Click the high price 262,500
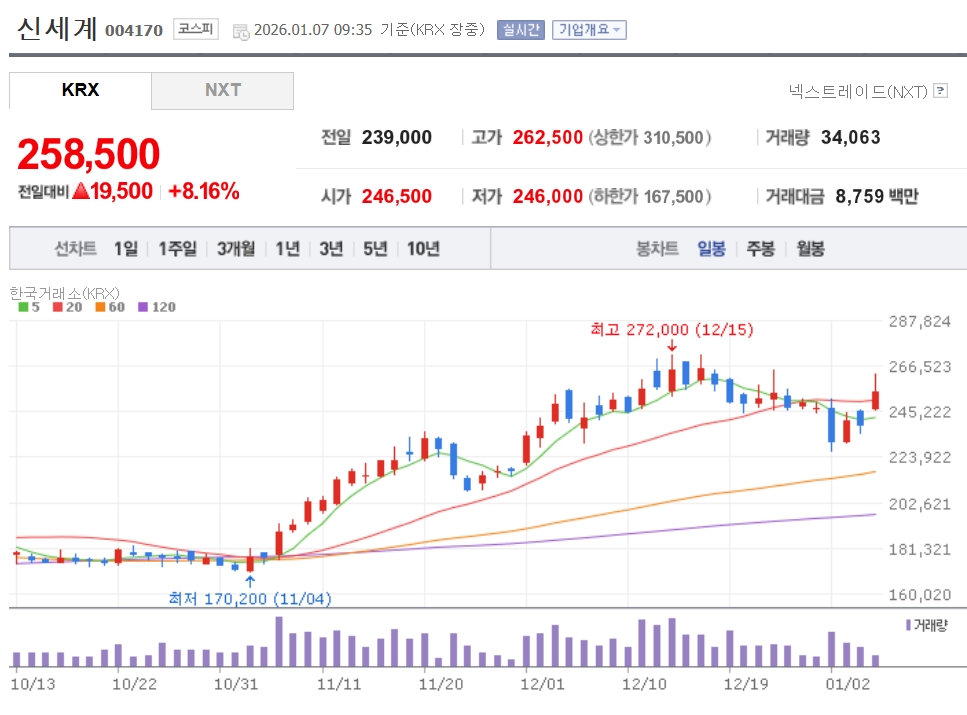Viewport: 967px width, 715px height. pos(548,137)
